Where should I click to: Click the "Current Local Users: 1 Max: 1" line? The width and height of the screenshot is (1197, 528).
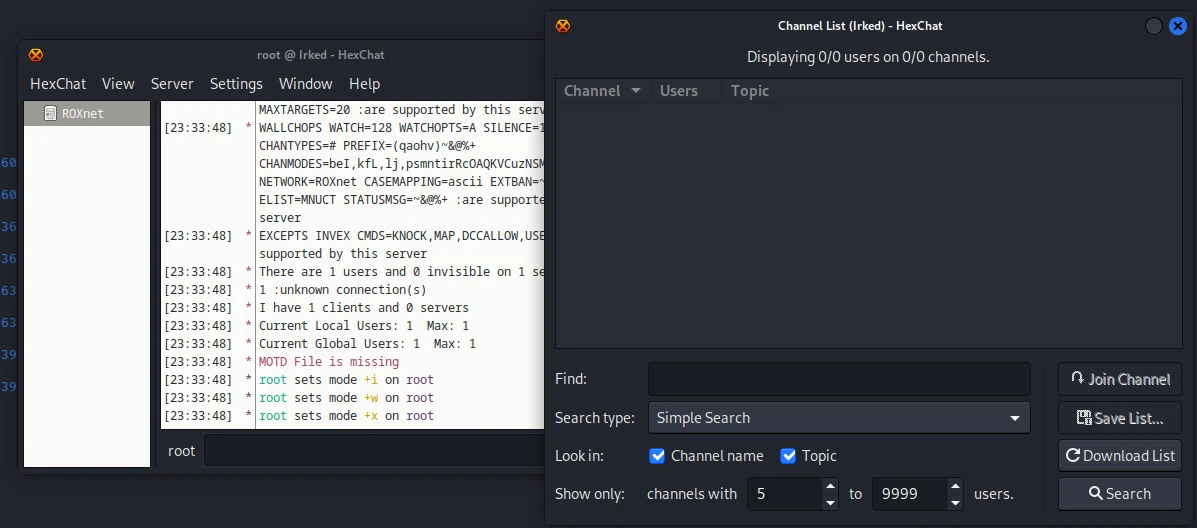tap(364, 326)
